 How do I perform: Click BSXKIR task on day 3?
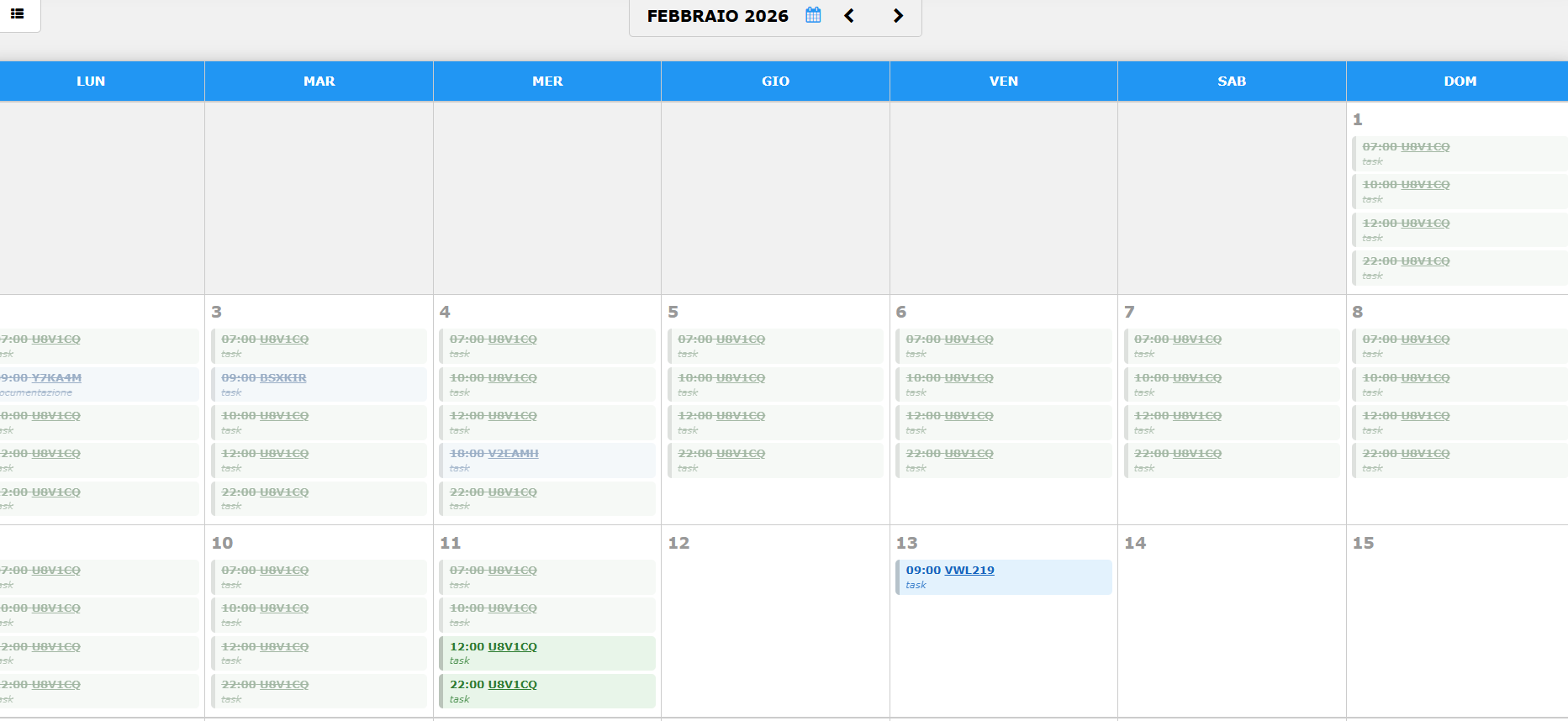[x=282, y=378]
